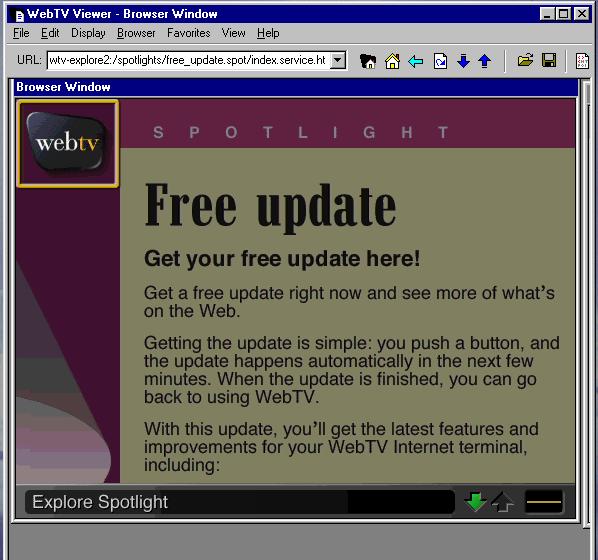Click the black cloud home icon
The width and height of the screenshot is (598, 560).
point(368,61)
